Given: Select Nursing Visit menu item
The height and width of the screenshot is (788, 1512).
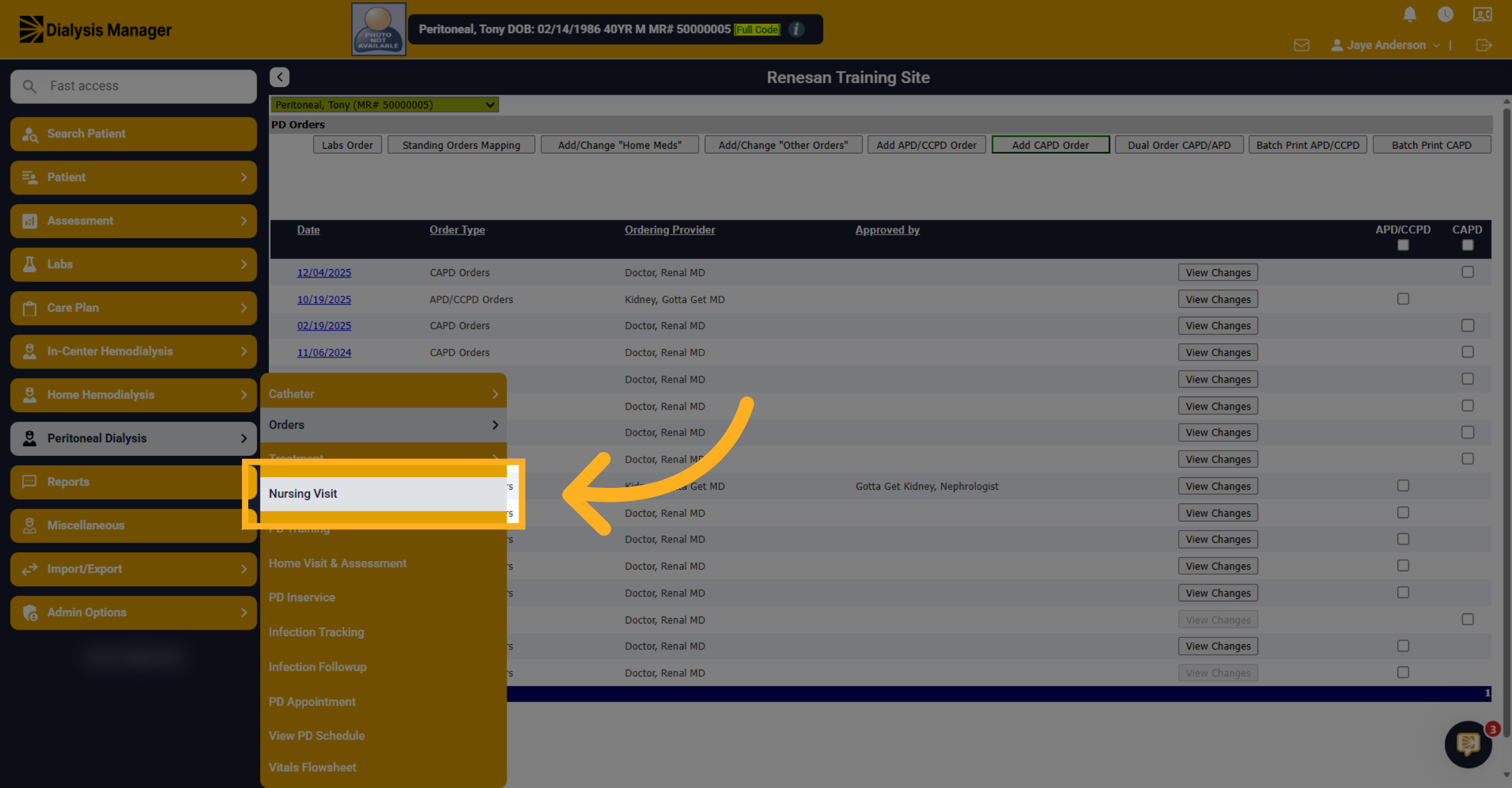Looking at the screenshot, I should [x=383, y=494].
